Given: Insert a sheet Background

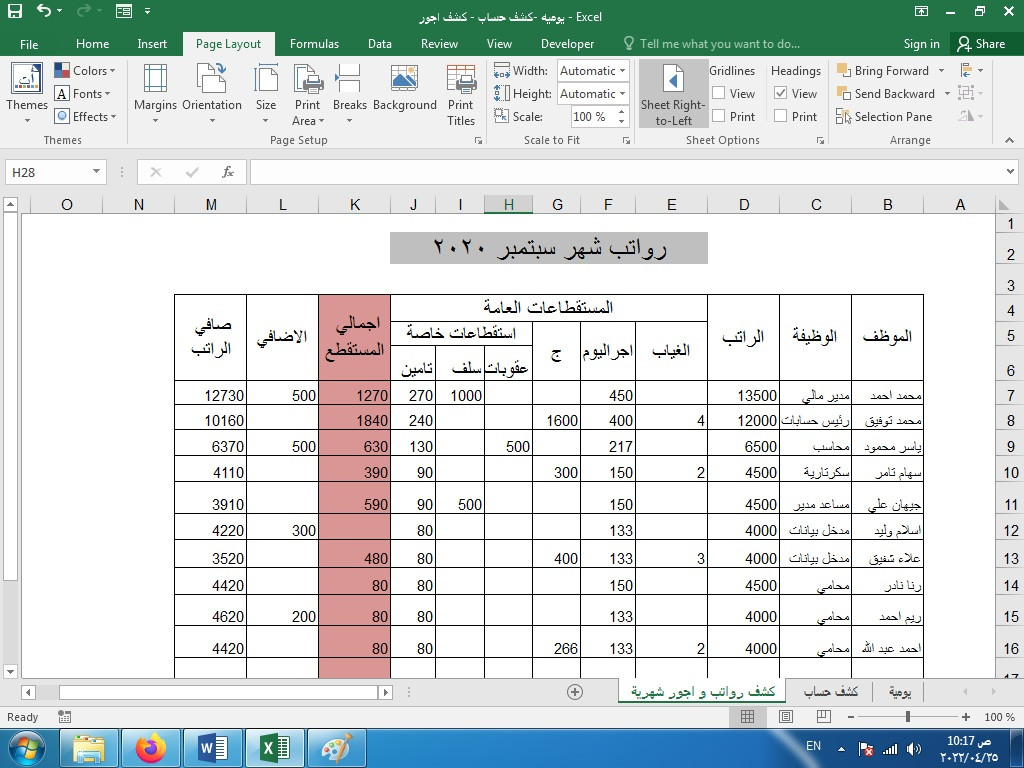Looking at the screenshot, I should (x=404, y=93).
